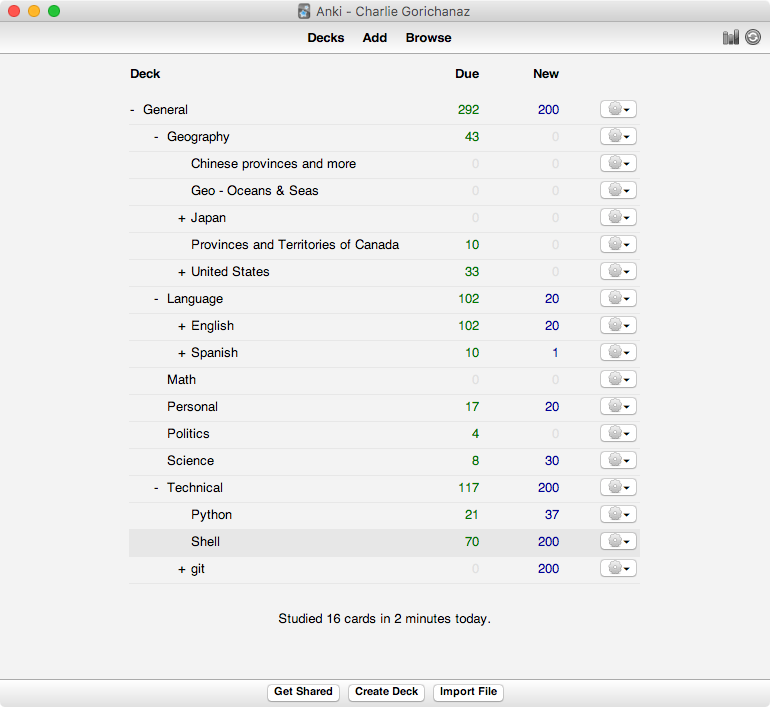Open the Python deck
770x707 pixels.
[211, 515]
